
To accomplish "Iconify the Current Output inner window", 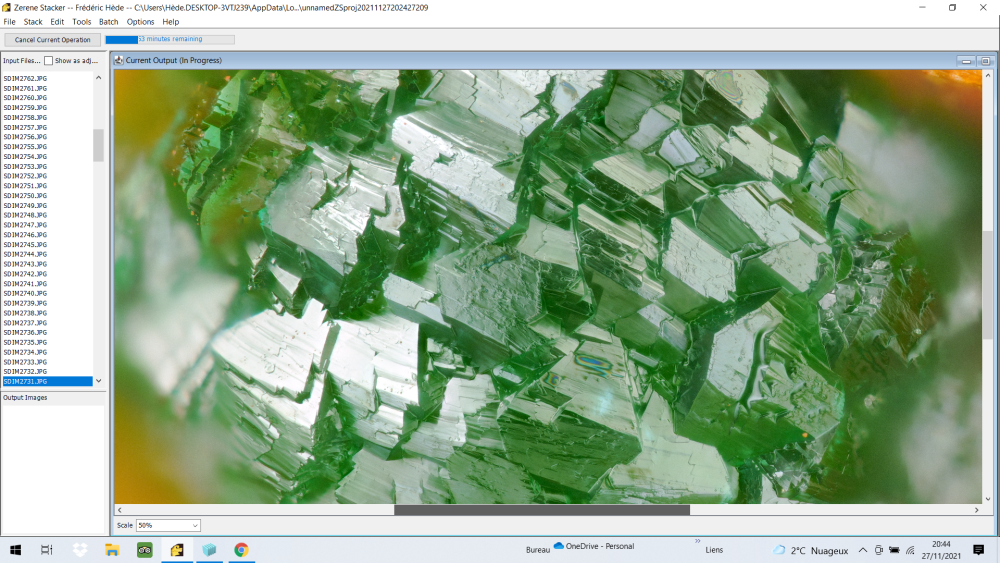I will coord(967,60).
